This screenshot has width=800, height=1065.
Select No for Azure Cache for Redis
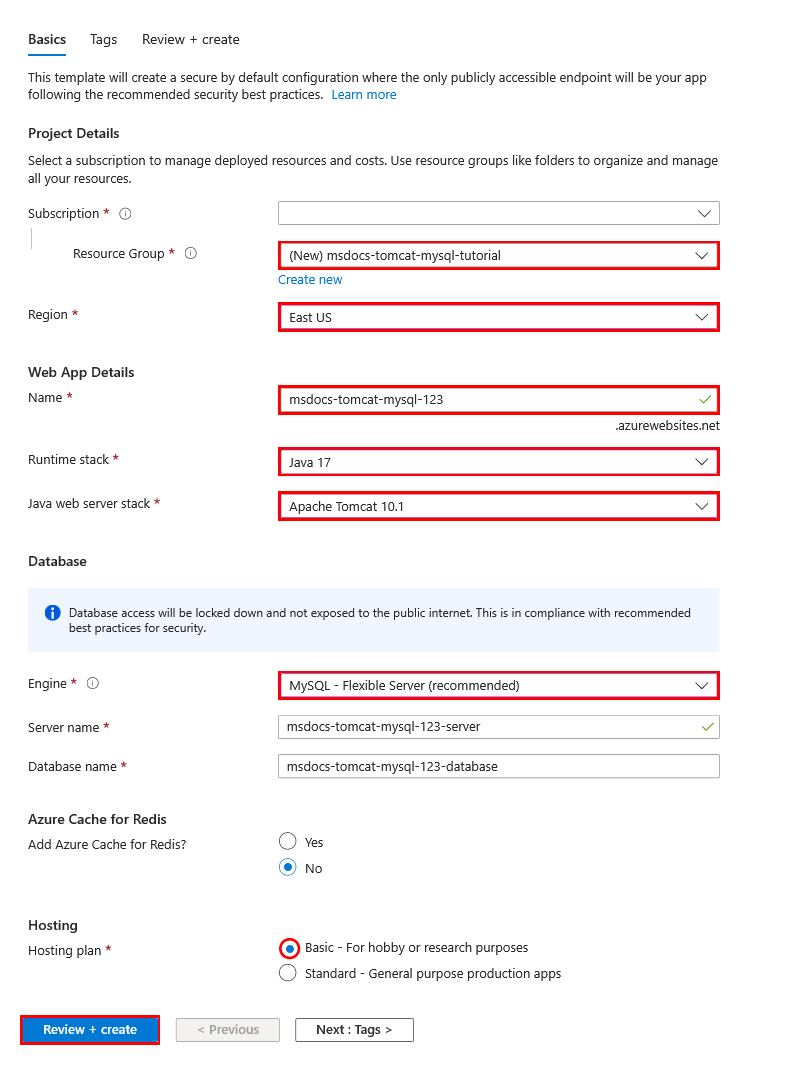pyautogui.click(x=288, y=867)
